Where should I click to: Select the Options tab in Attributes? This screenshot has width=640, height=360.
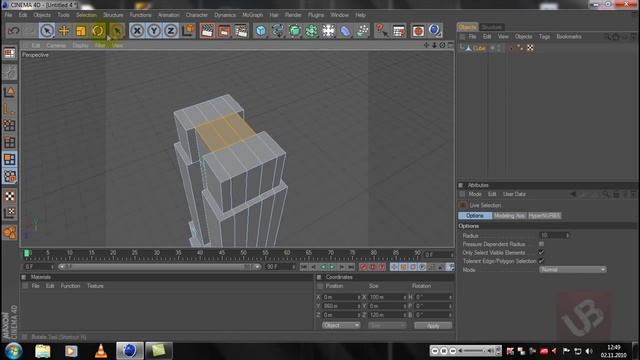point(475,216)
